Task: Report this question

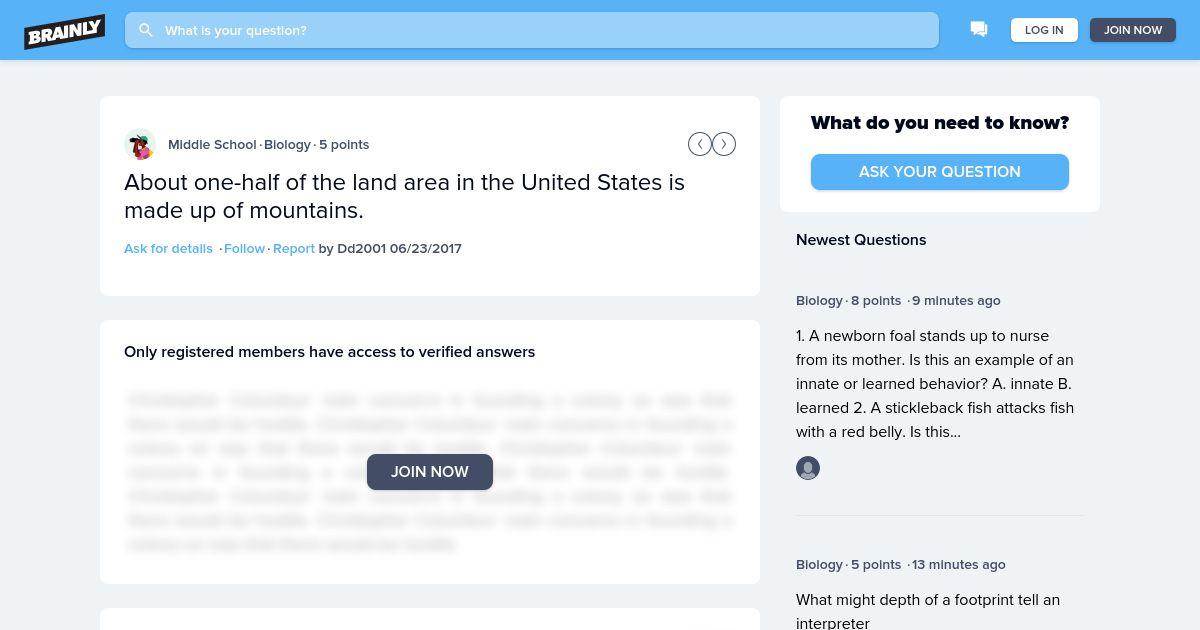Action: click(x=294, y=248)
